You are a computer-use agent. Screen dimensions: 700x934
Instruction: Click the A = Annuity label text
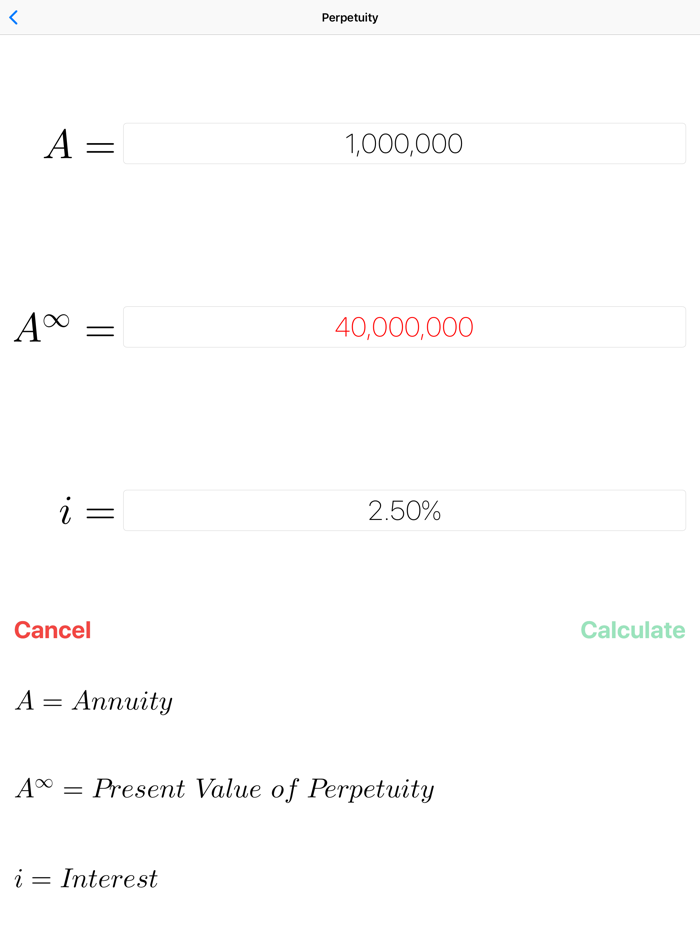click(94, 701)
